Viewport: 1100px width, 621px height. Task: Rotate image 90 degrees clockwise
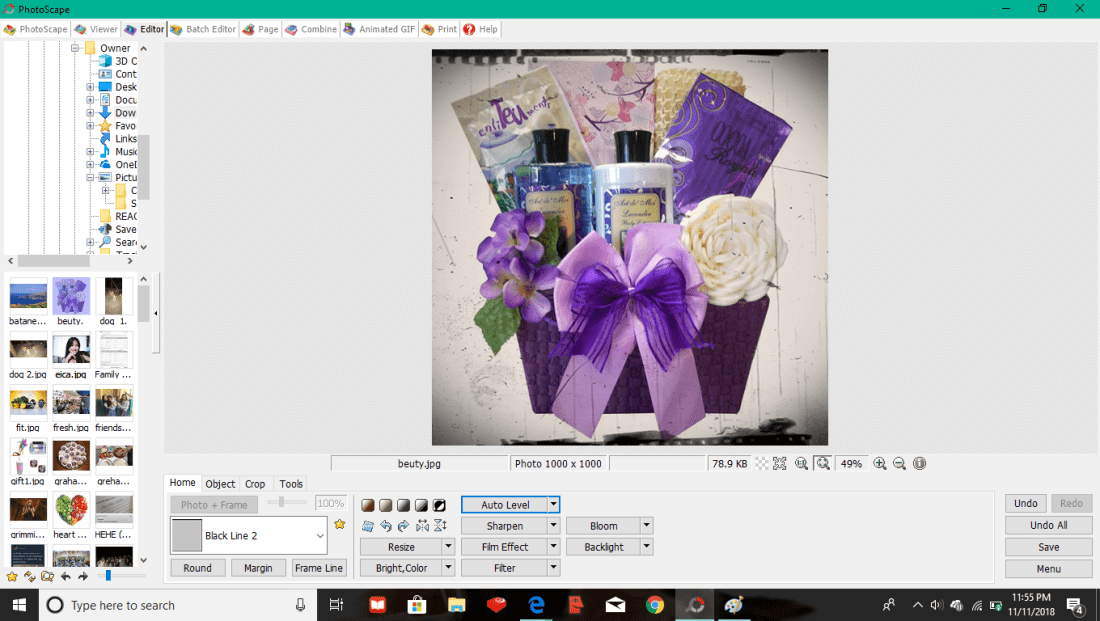403,526
